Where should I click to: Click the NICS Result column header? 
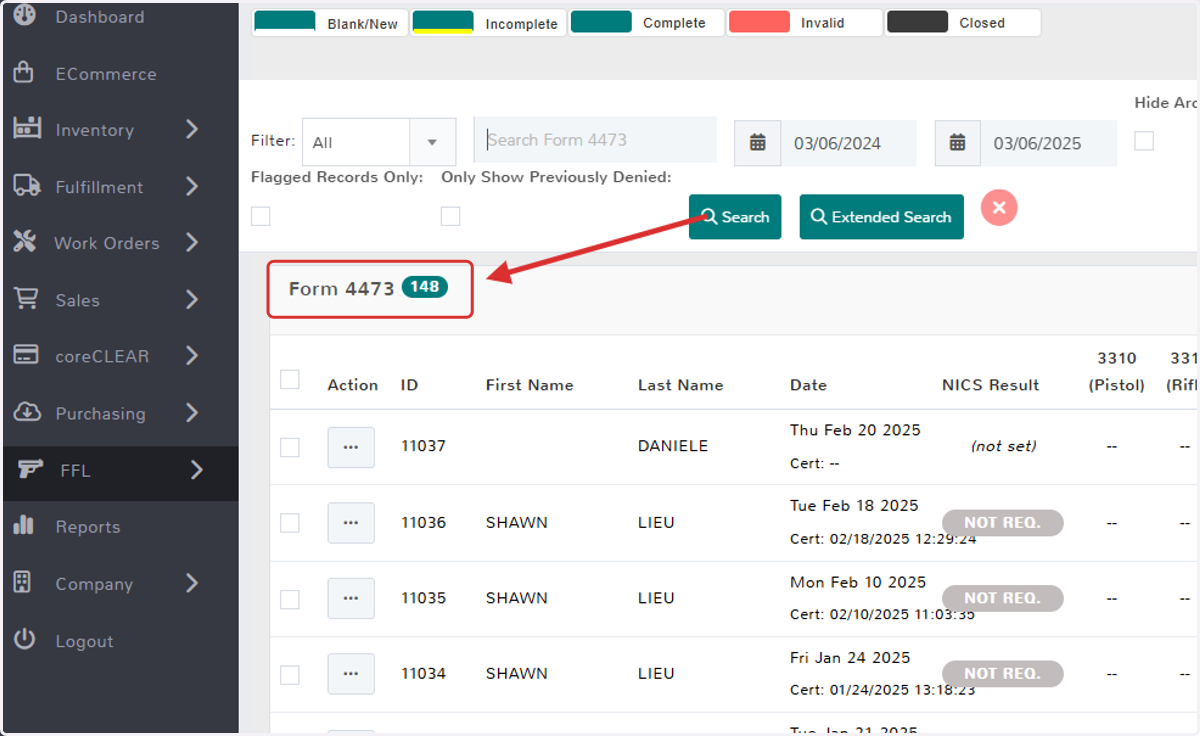tap(990, 385)
